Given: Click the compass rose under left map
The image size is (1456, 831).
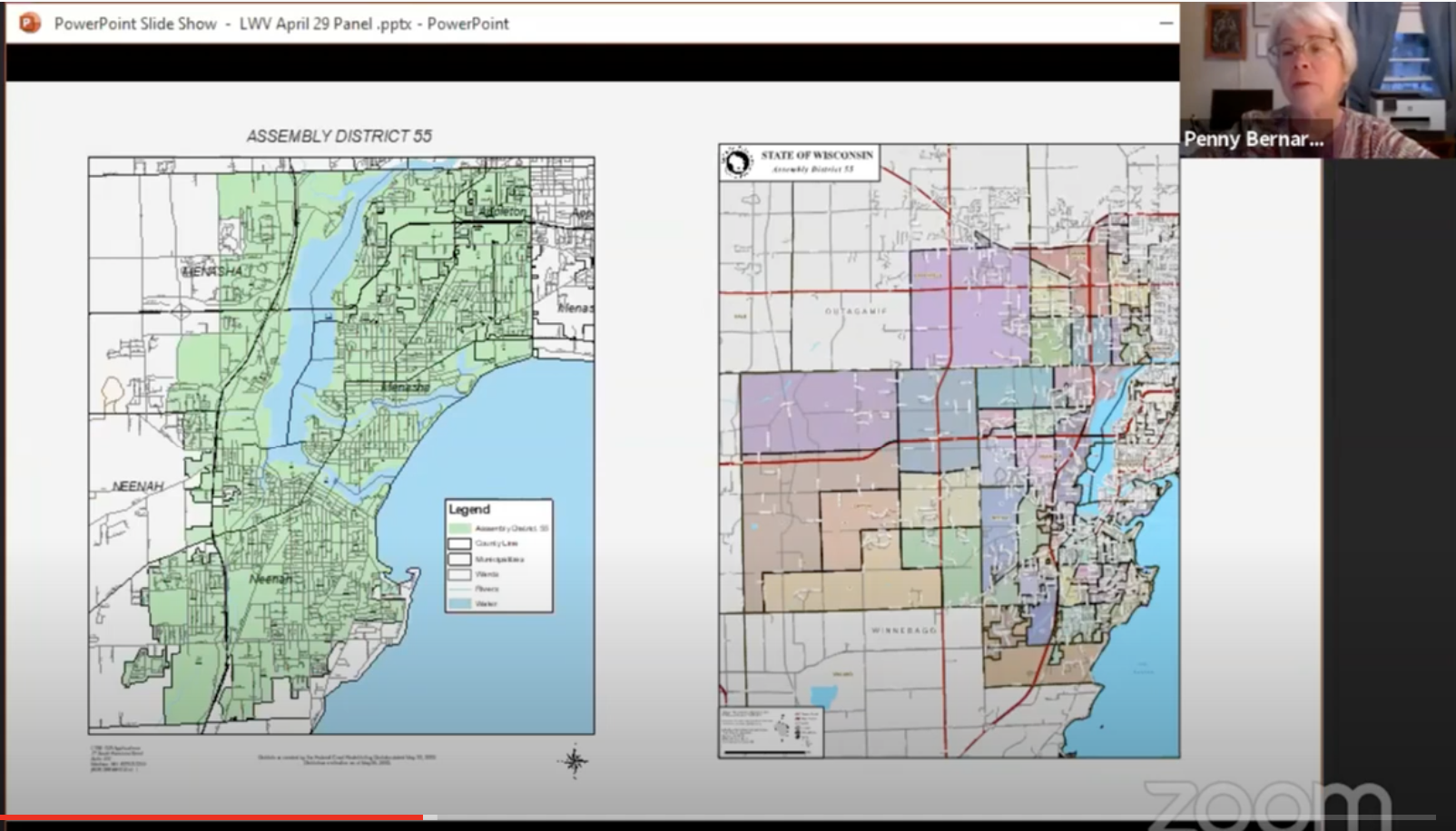Looking at the screenshot, I should 574,761.
